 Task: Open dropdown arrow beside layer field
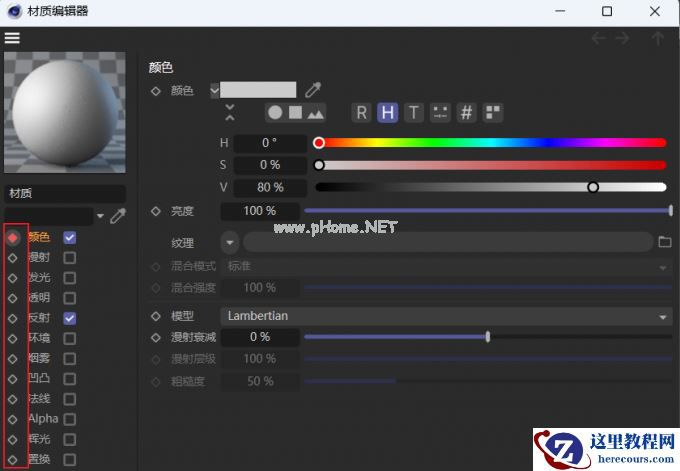(101, 216)
